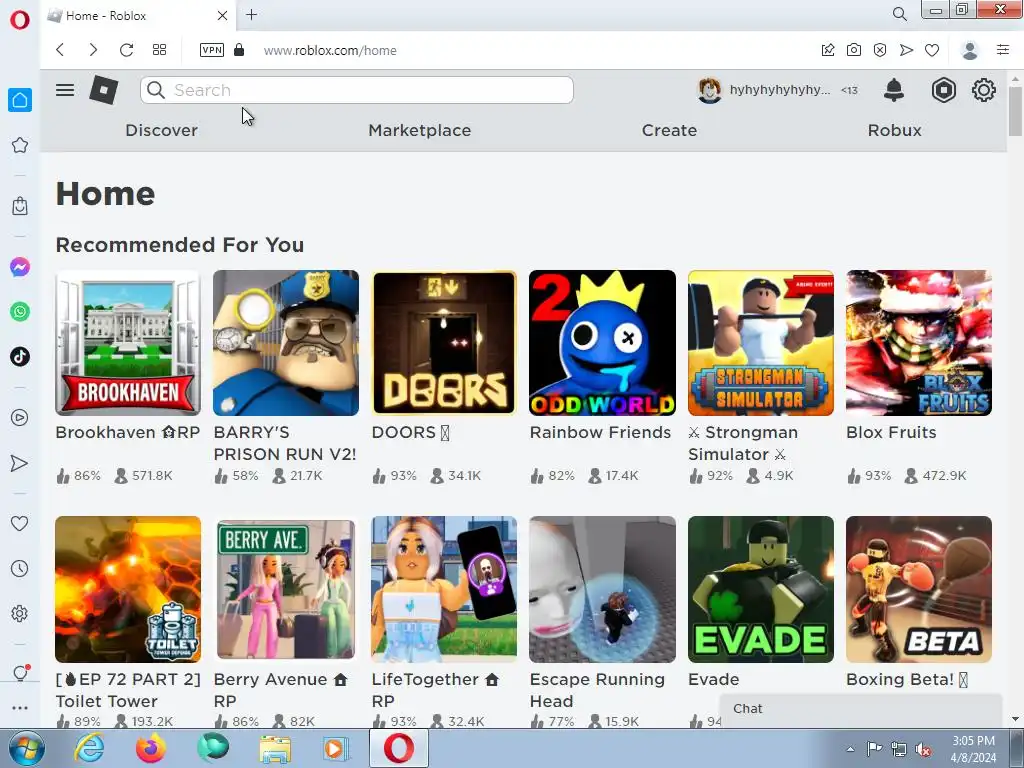Open Rainbow Friends game thumbnail

click(602, 343)
